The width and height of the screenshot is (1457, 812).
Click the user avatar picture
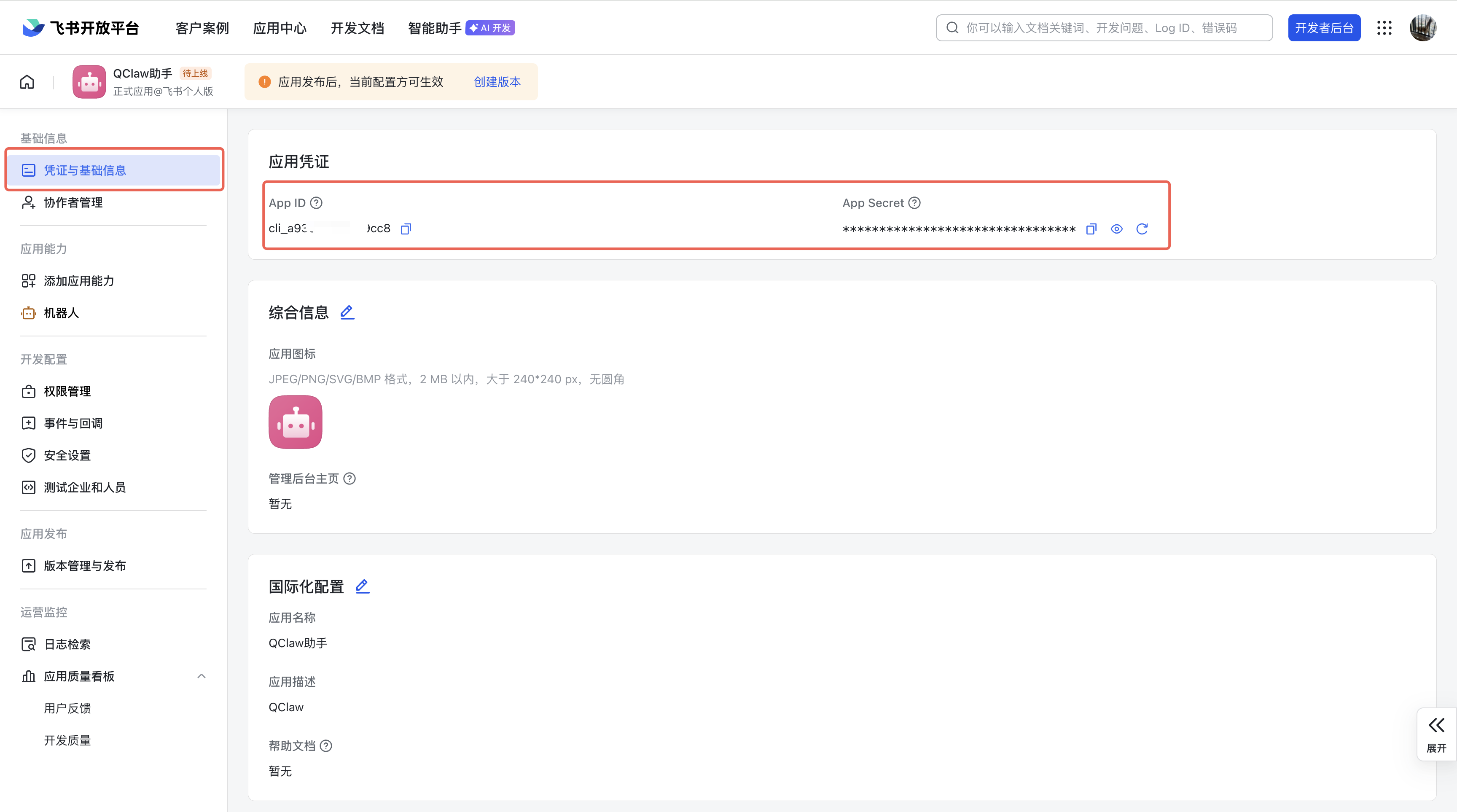point(1422,28)
